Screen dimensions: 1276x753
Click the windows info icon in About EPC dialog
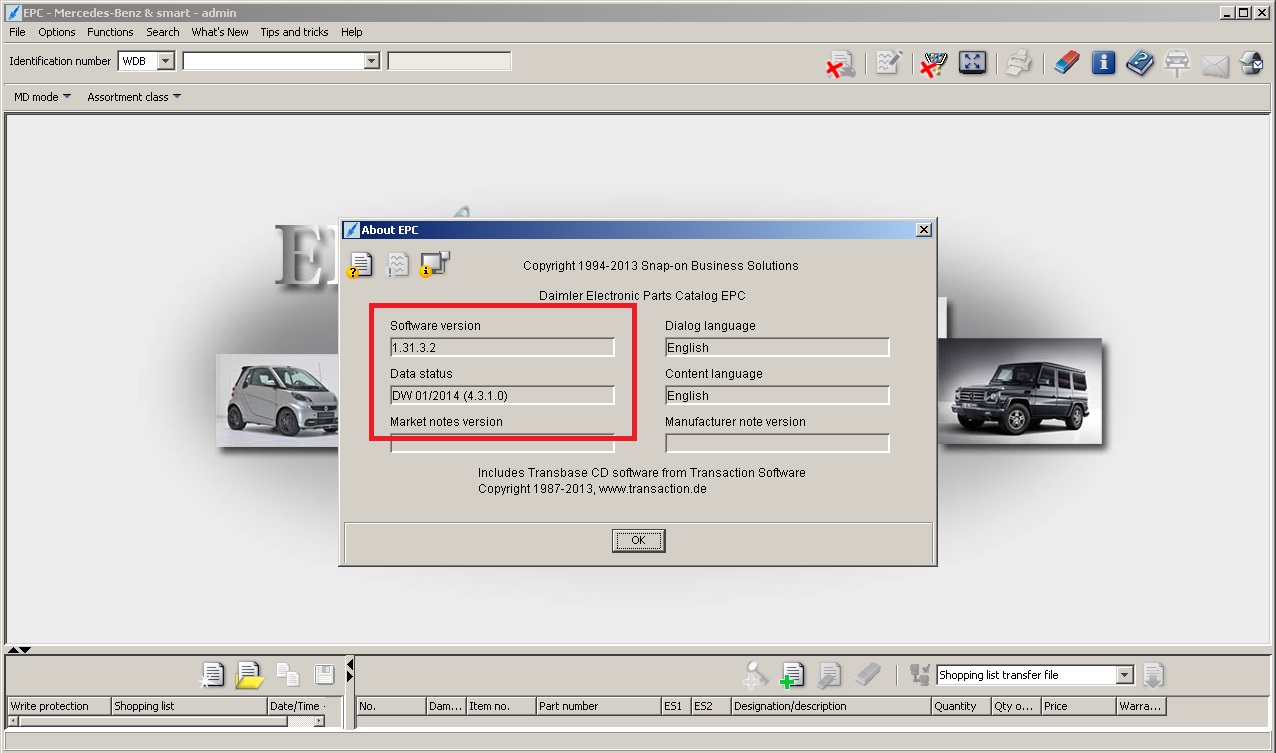click(x=435, y=264)
